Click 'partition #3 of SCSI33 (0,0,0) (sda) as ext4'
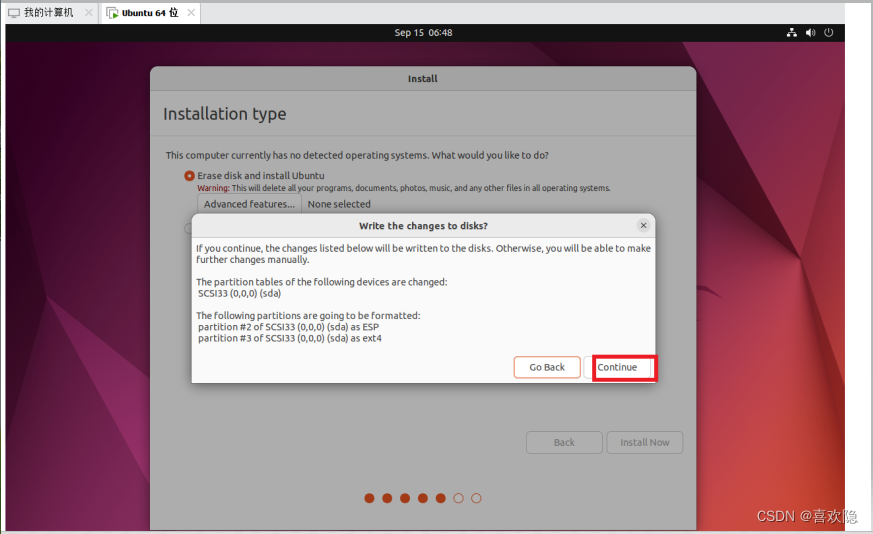873x534 pixels. pos(290,339)
